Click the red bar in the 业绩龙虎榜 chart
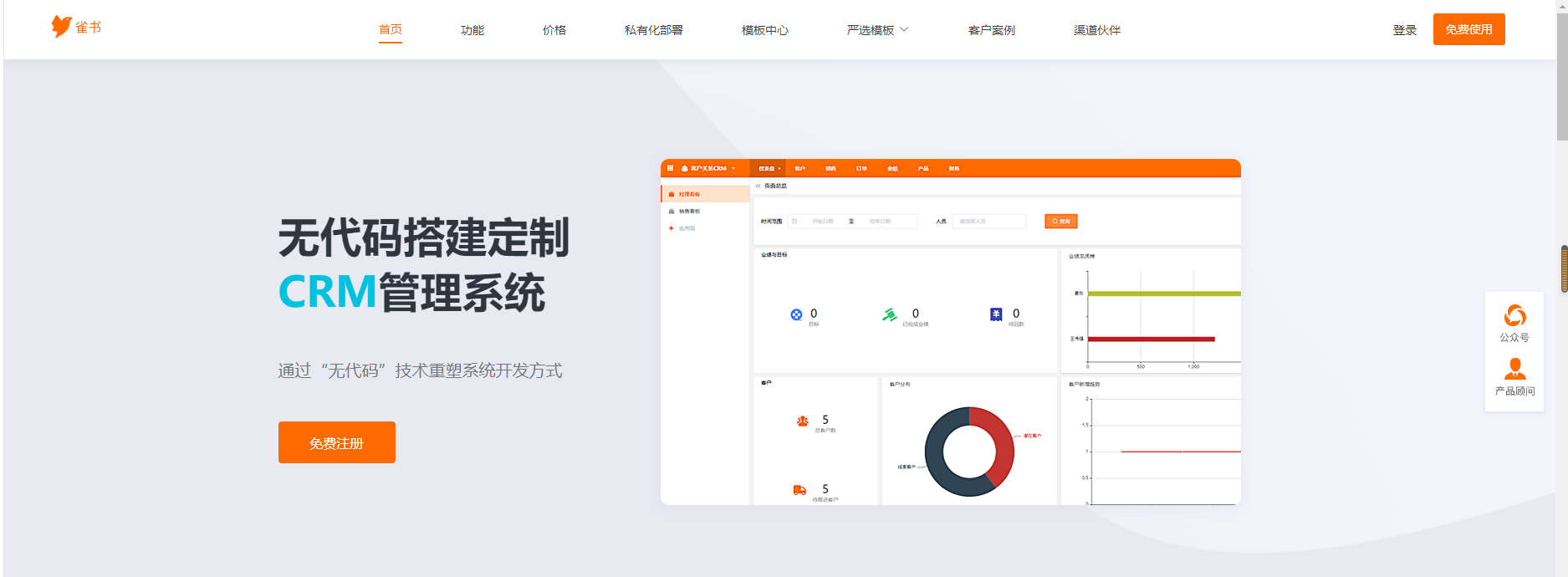 point(1151,339)
